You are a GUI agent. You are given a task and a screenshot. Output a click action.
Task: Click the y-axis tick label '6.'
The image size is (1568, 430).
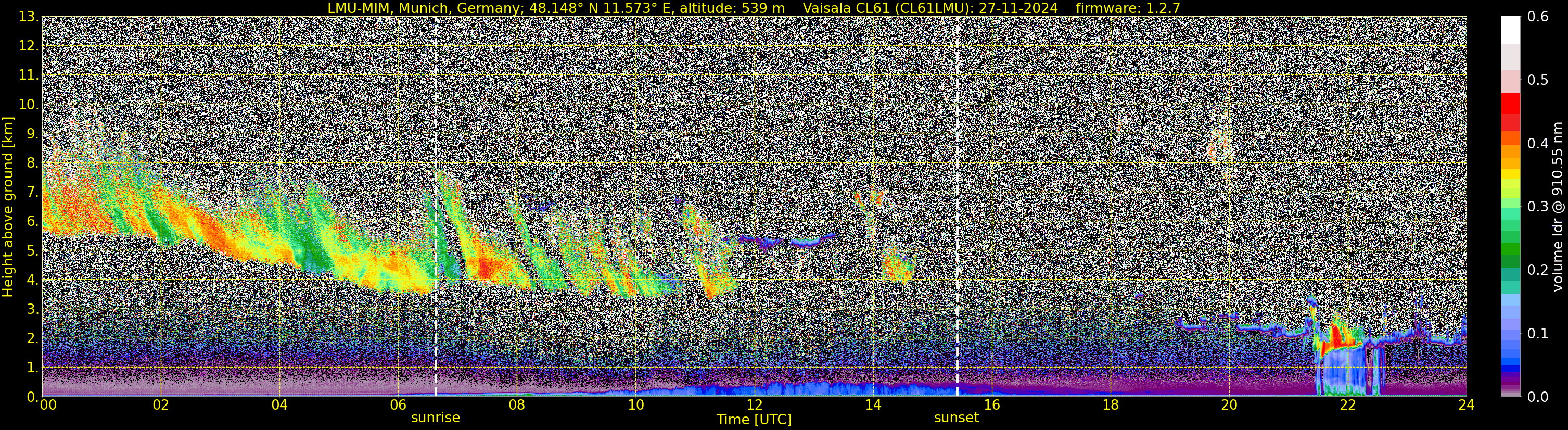(x=32, y=222)
